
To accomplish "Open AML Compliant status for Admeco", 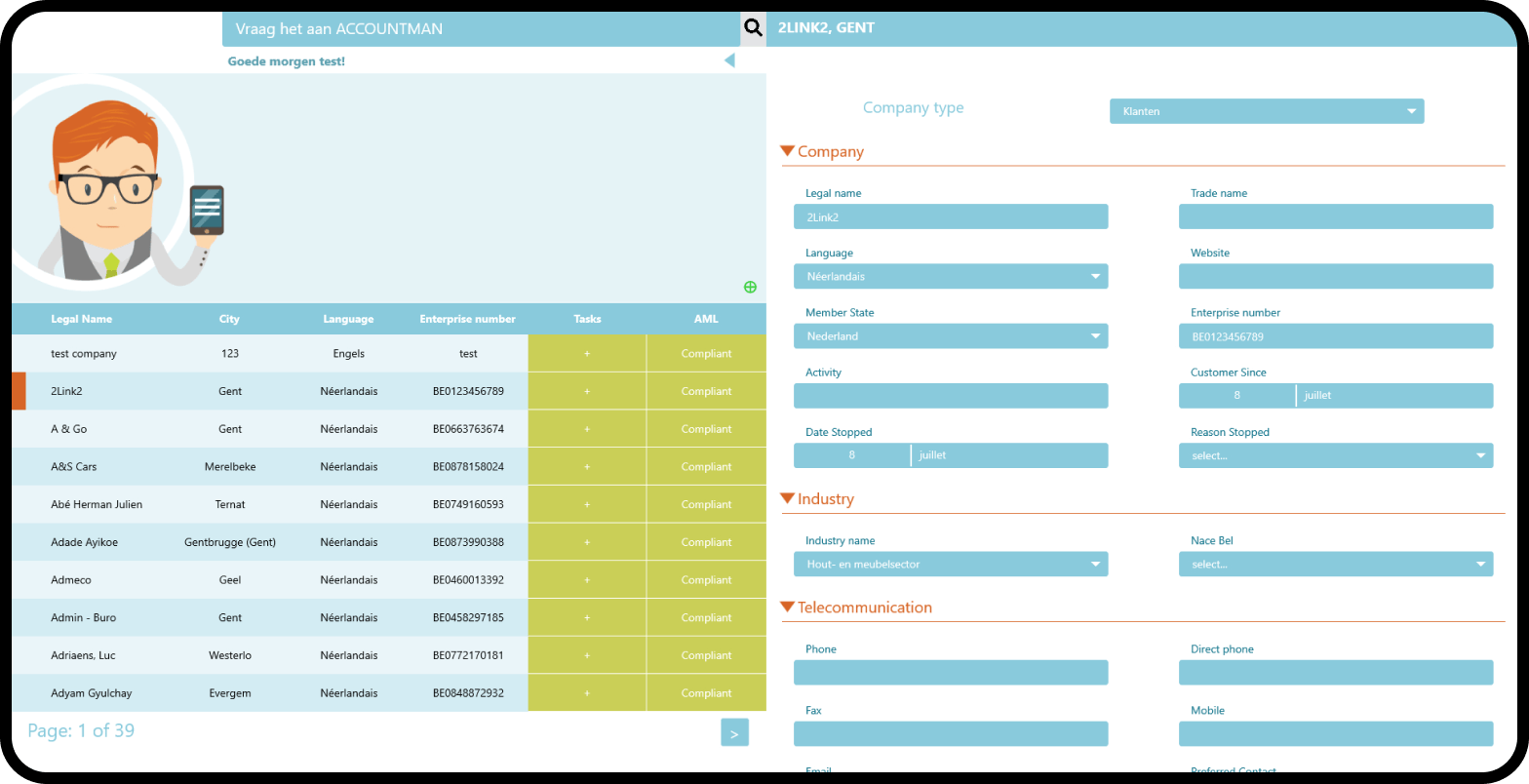I will [706, 580].
